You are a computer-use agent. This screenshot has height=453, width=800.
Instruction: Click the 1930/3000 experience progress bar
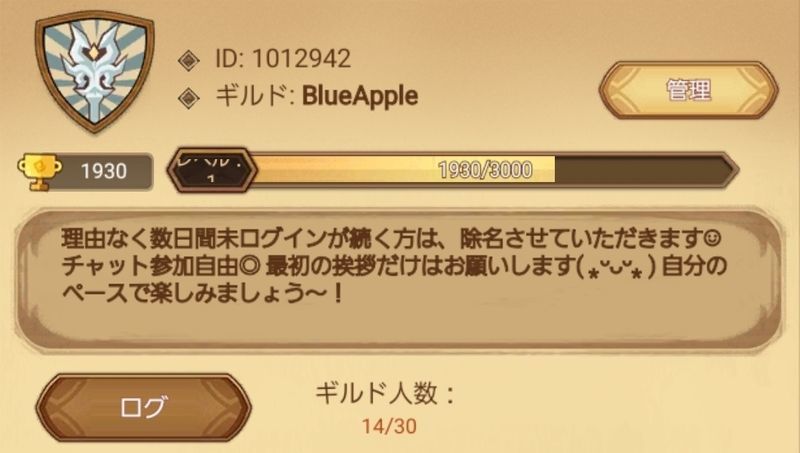coord(453,170)
